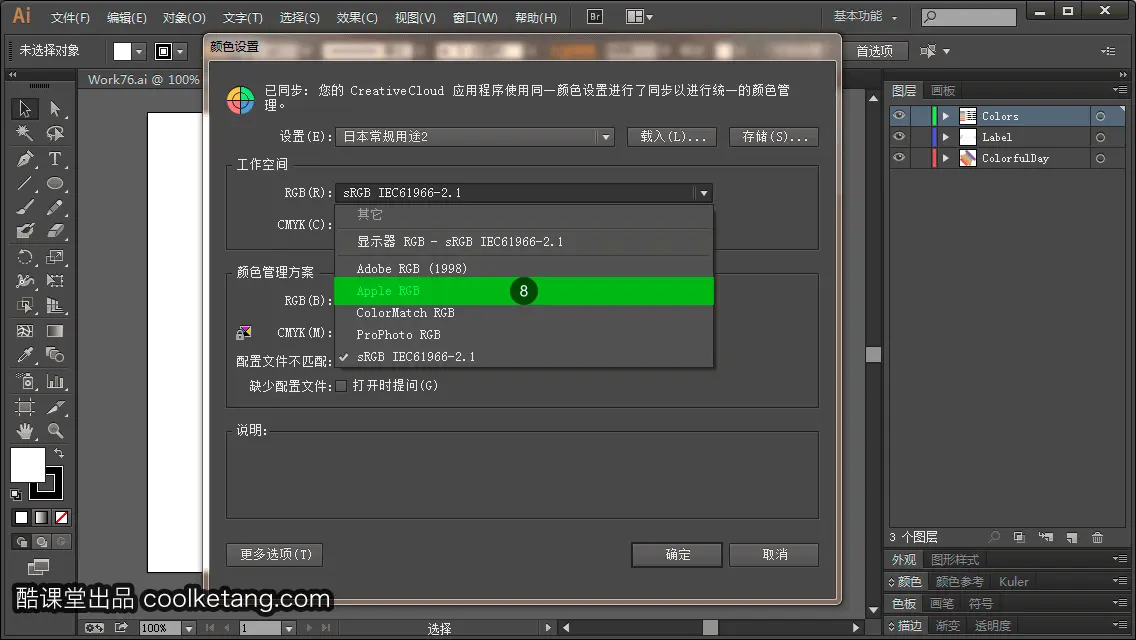The height and width of the screenshot is (640, 1136).
Task: Click the top search field
Action: pos(969,16)
